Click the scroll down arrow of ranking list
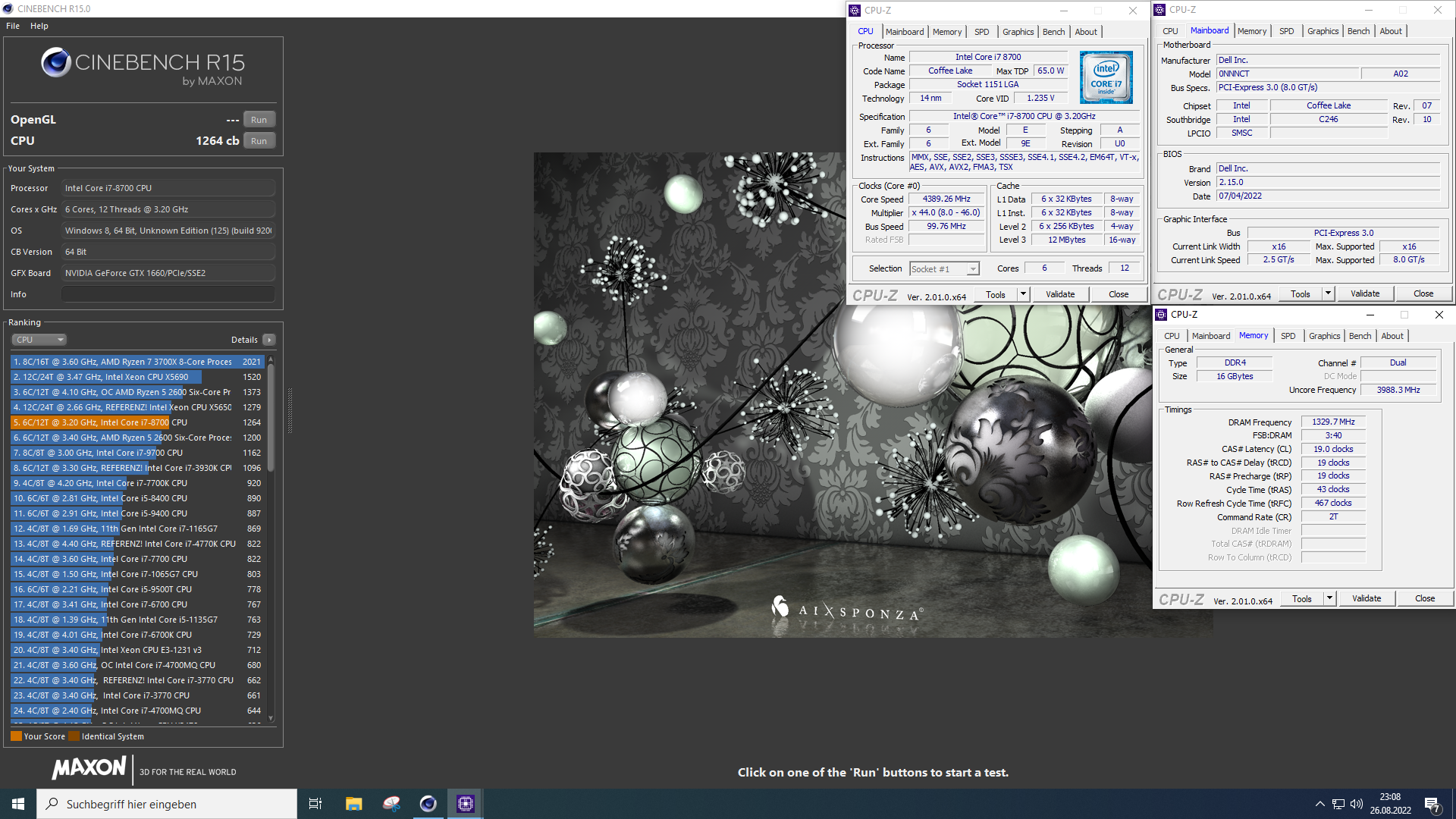This screenshot has width=1456, height=819. coord(271,718)
